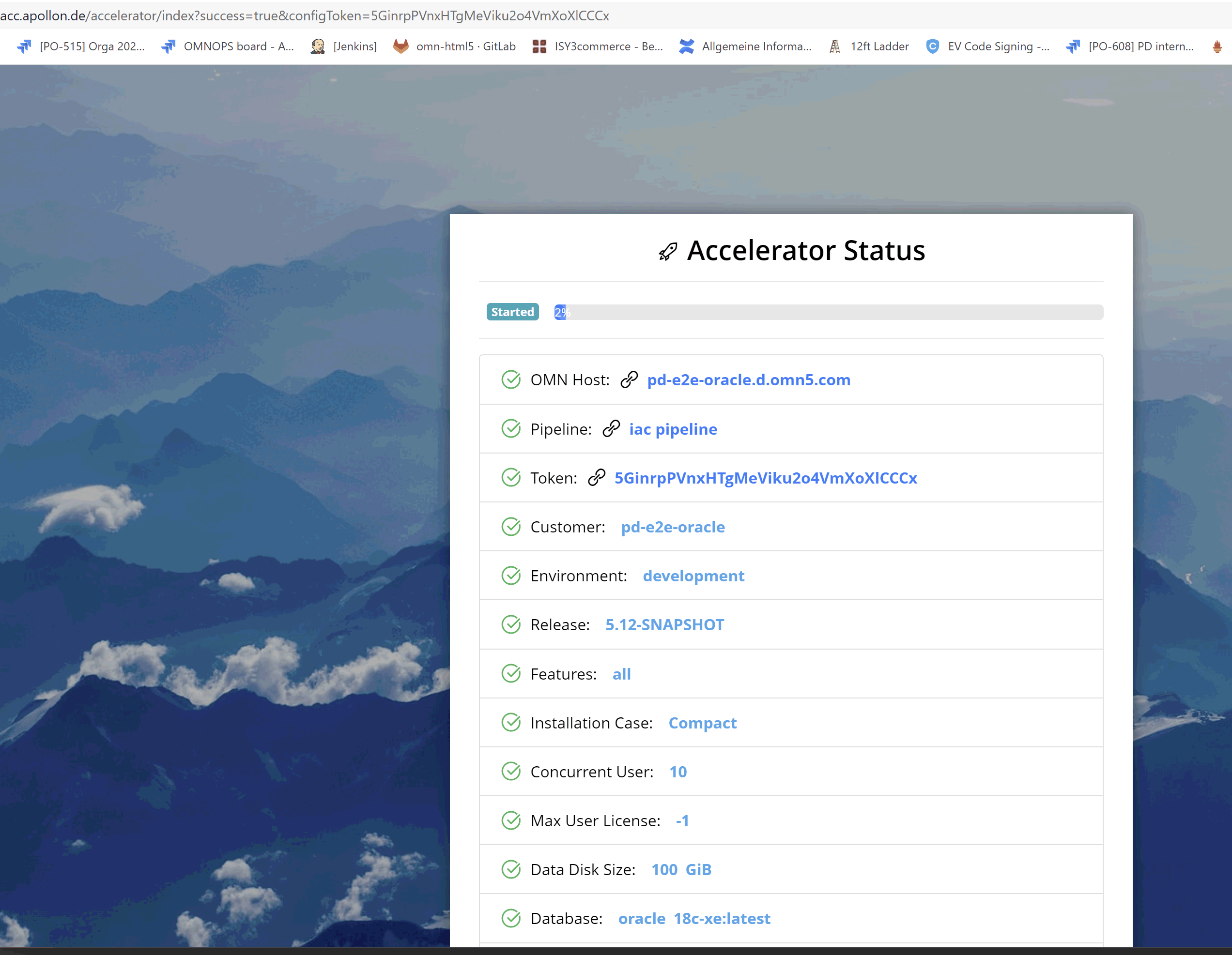The width and height of the screenshot is (1232, 955).
Task: Click the chain icon beside Pipeline
Action: [x=611, y=429]
